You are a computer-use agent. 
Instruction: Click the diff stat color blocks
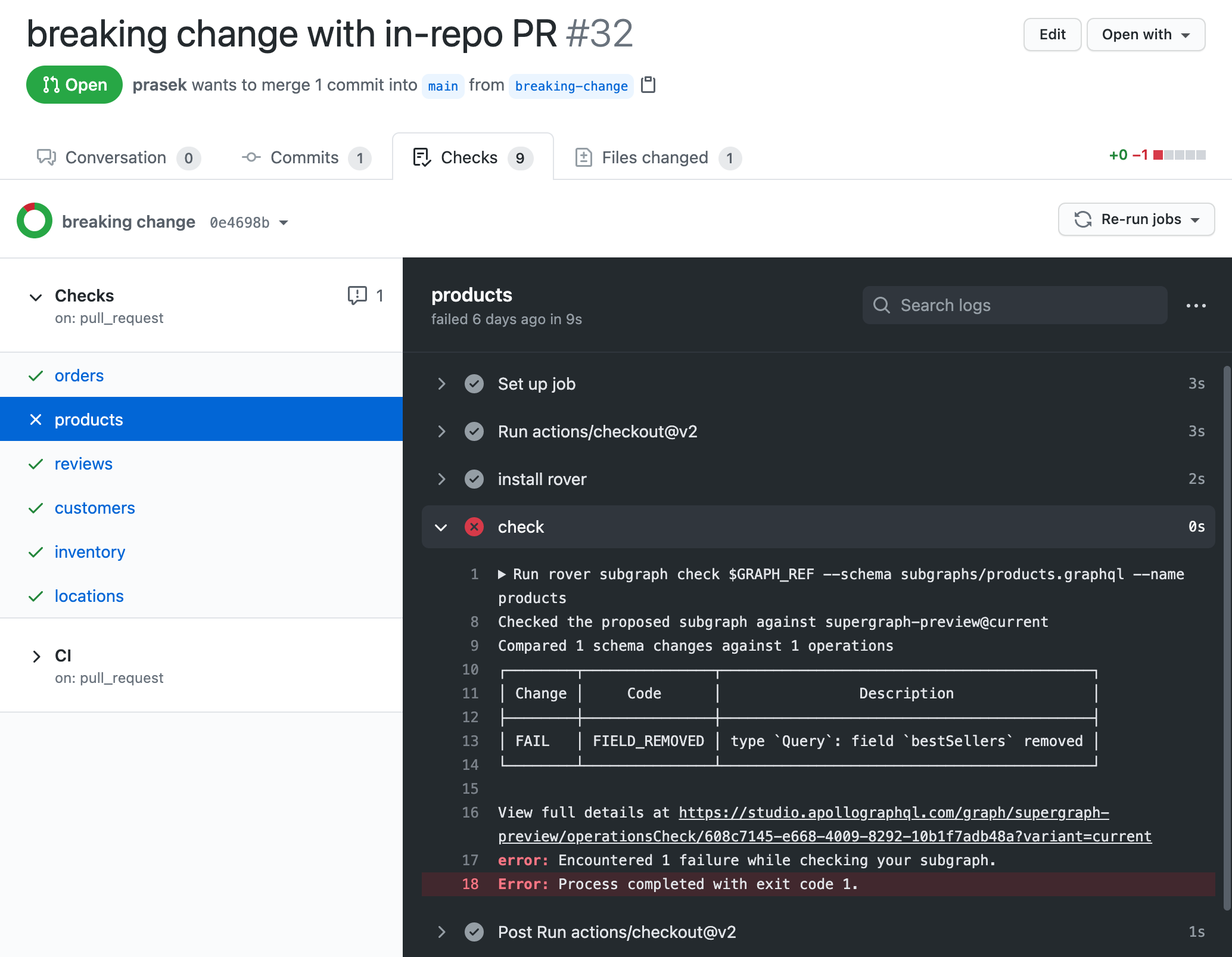[x=1179, y=155]
